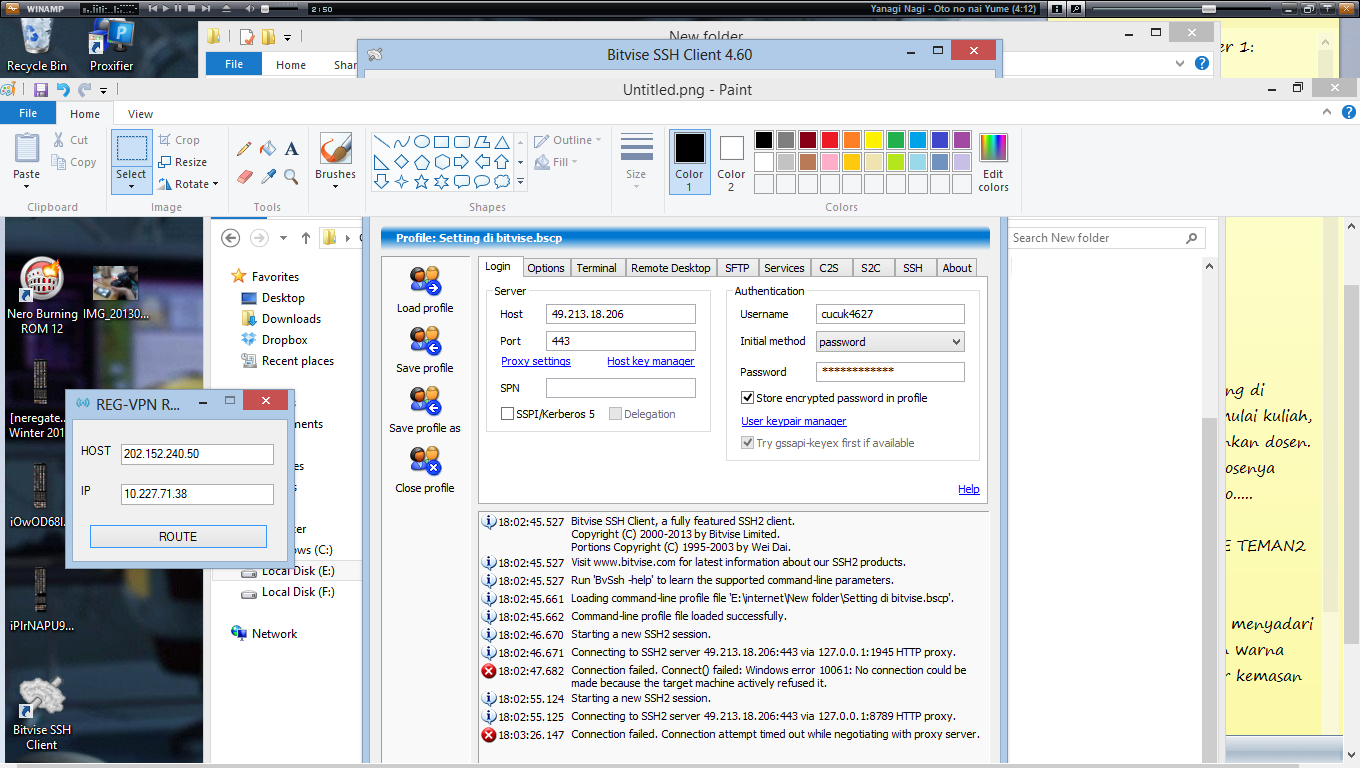Choose the Line shape in Shapes gallery
This screenshot has height=768, width=1360.
(x=381, y=142)
